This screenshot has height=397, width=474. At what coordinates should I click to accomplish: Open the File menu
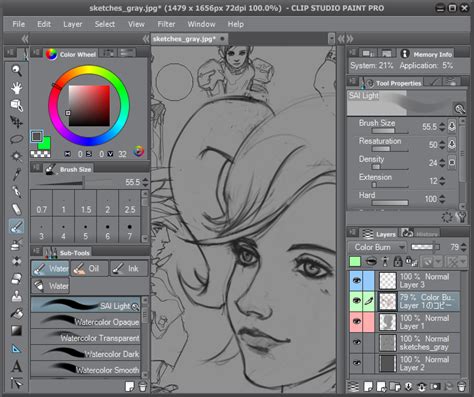pos(18,24)
